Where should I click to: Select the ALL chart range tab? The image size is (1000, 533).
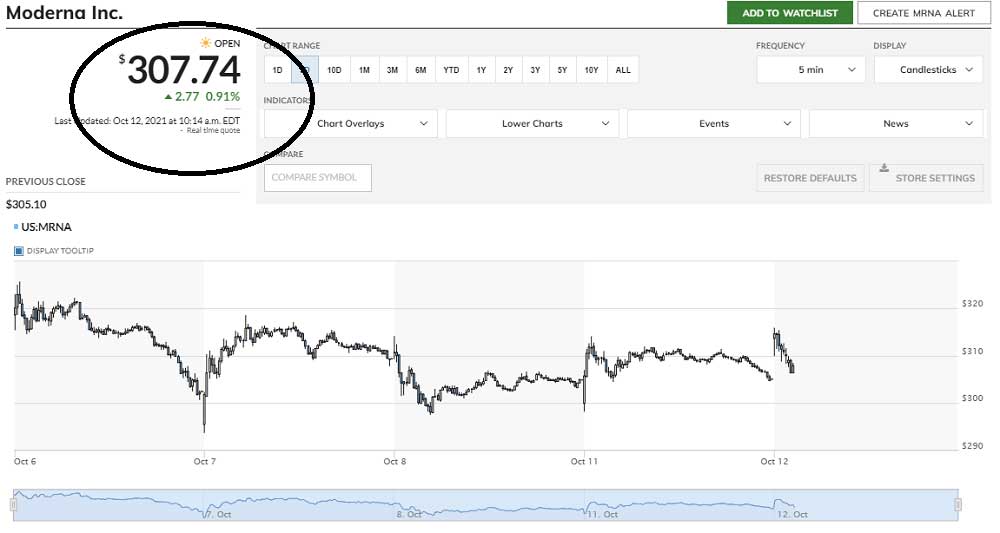click(x=623, y=70)
